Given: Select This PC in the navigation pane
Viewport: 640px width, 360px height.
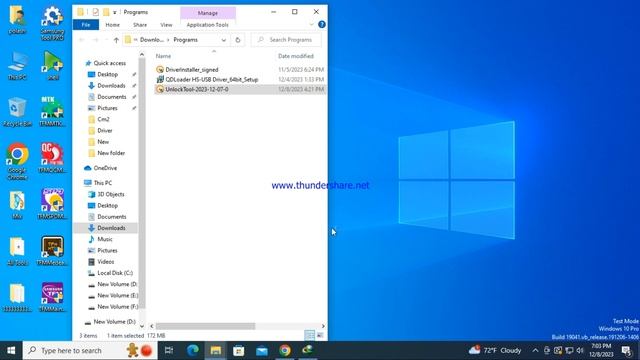Looking at the screenshot, I should [x=102, y=183].
